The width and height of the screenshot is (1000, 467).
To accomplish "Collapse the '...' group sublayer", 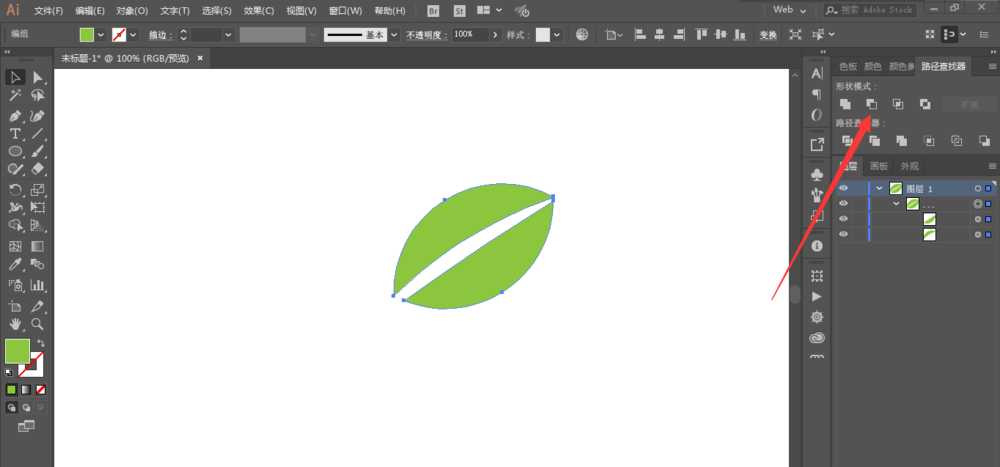I will tap(897, 204).
